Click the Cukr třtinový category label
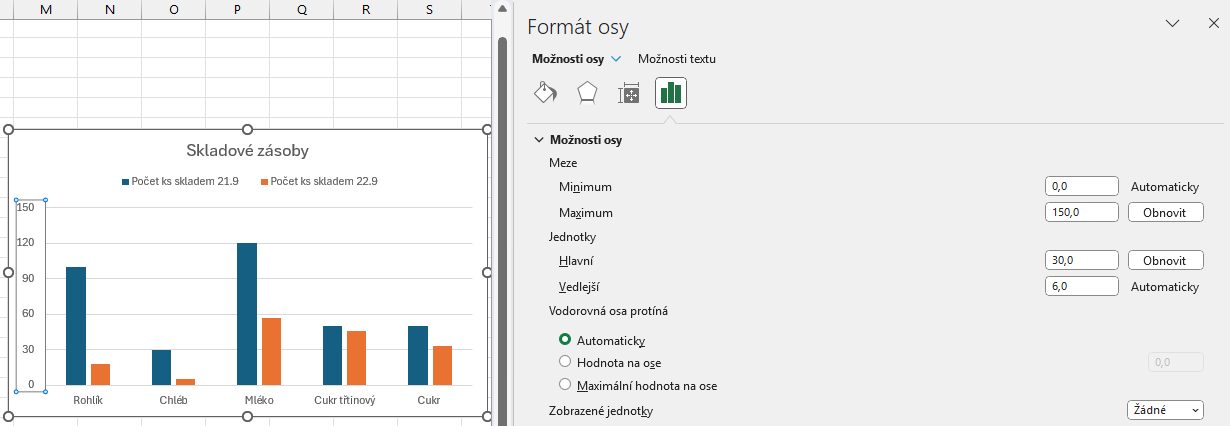This screenshot has width=1230, height=426. coord(344,400)
